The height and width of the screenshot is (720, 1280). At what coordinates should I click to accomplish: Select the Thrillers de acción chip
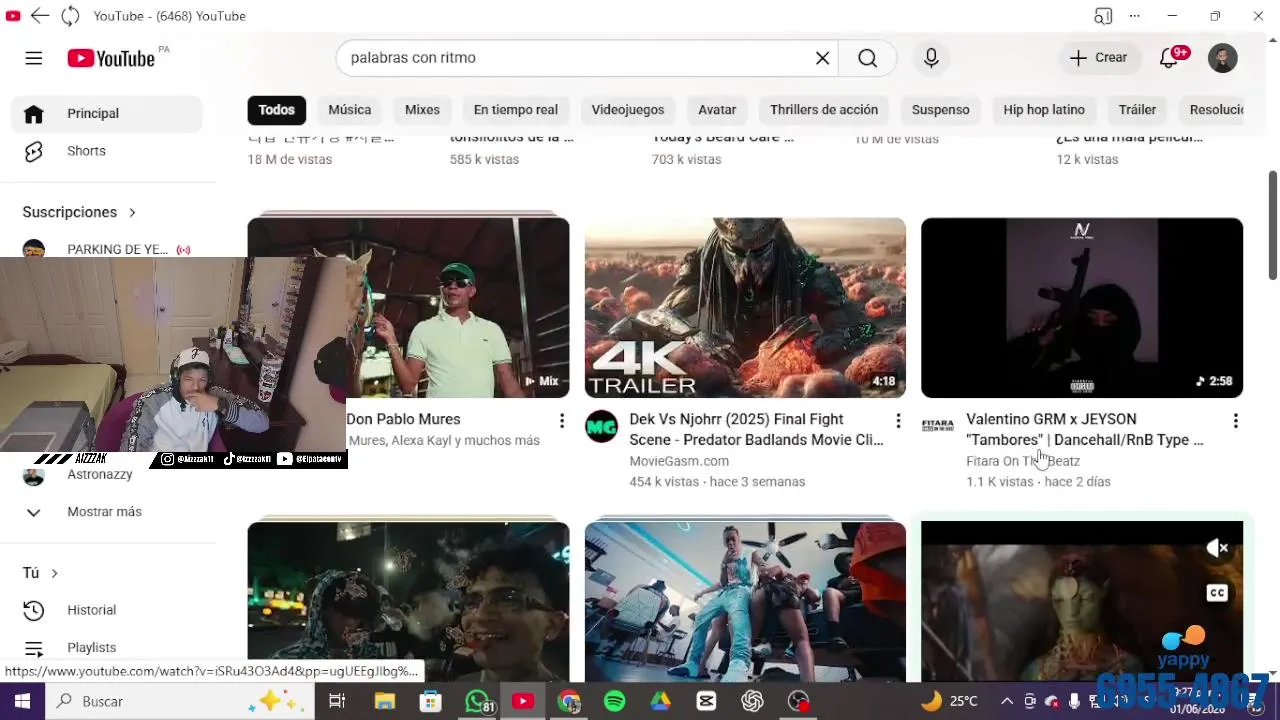(x=824, y=110)
